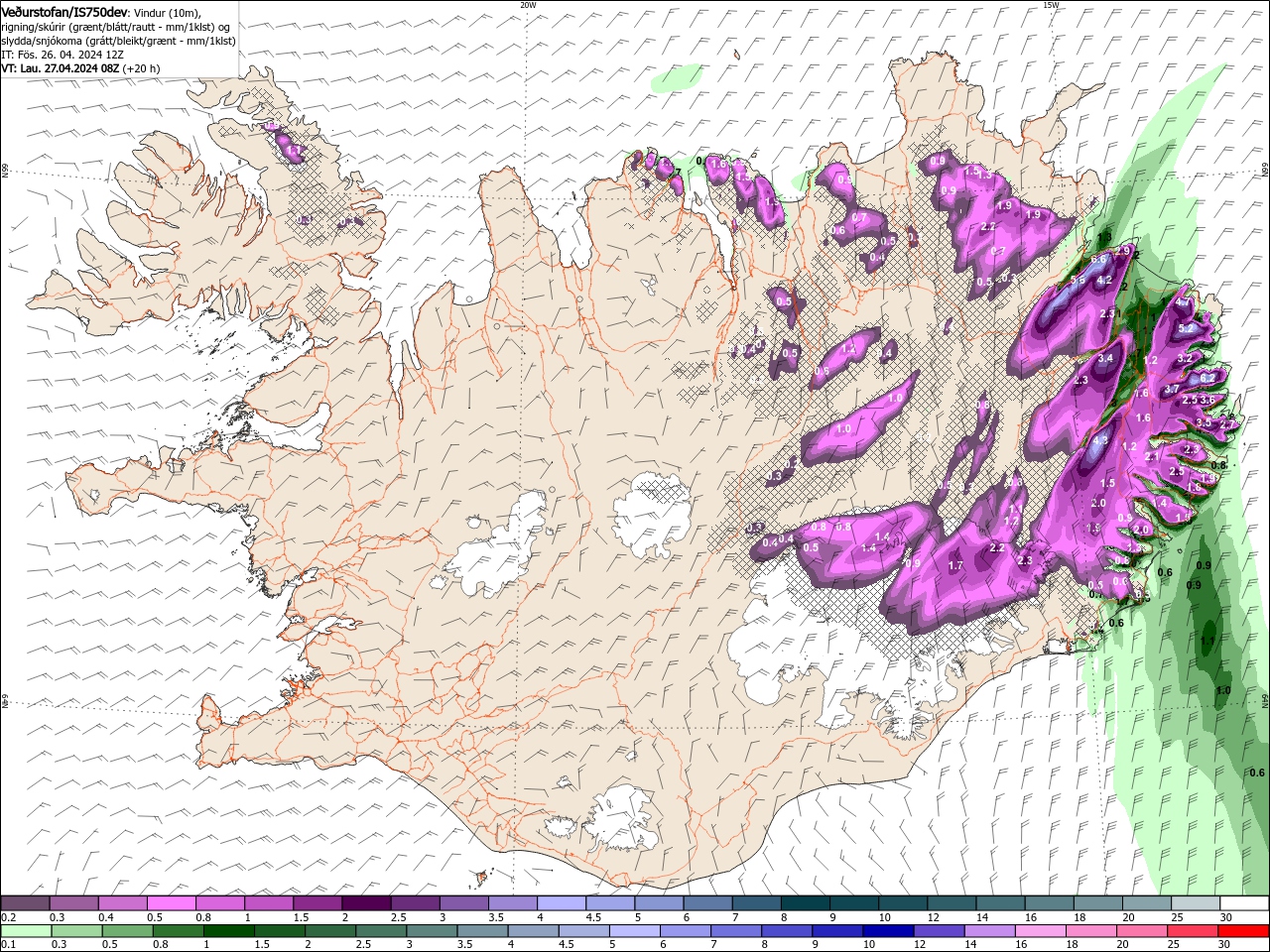Click the 4.2 precipitation value on the map
Screen dimensions: 1270x952
pyautogui.click(x=1103, y=281)
